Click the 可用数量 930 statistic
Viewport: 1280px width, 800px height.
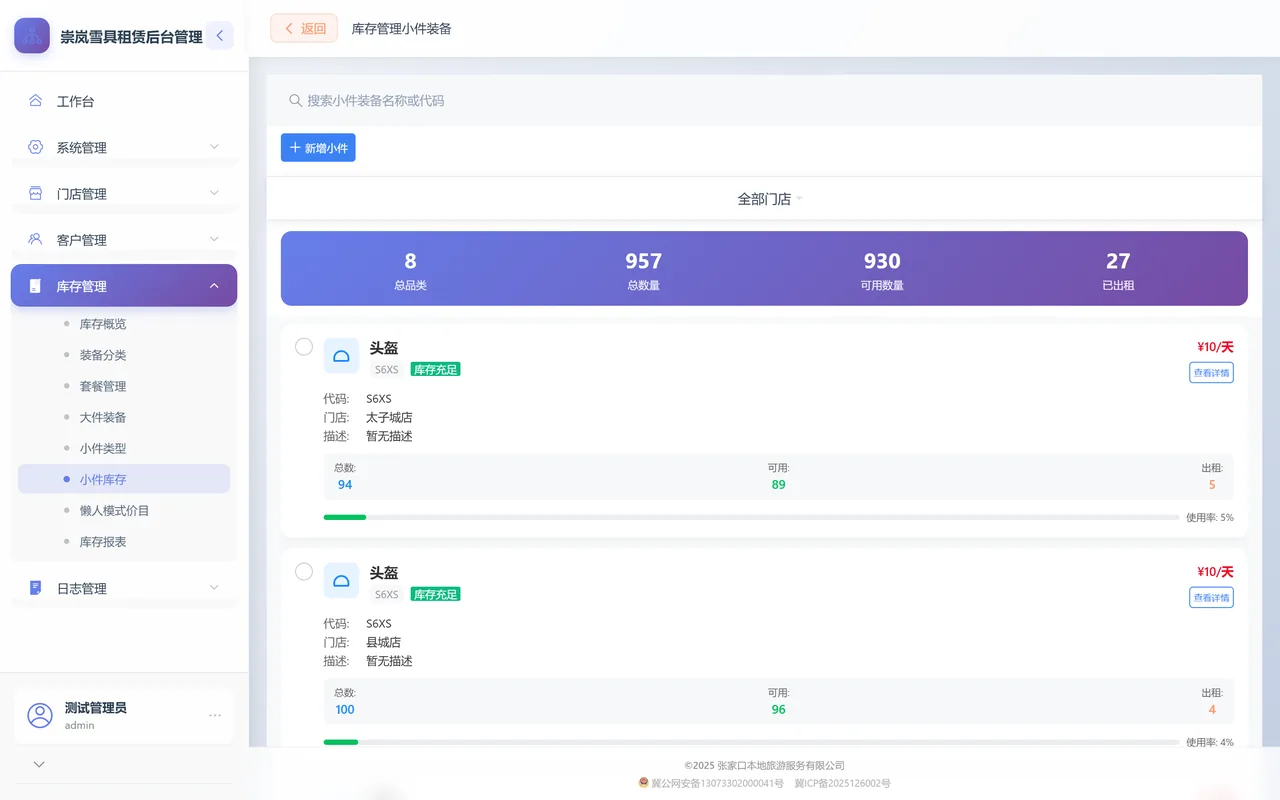[x=882, y=270]
